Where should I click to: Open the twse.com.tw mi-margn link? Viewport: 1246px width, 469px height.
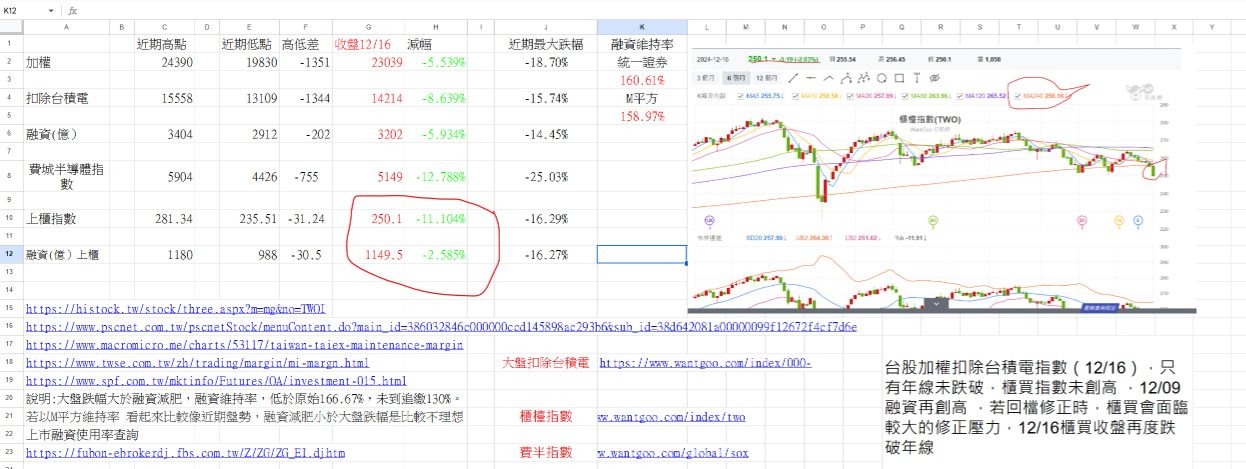click(x=197, y=362)
